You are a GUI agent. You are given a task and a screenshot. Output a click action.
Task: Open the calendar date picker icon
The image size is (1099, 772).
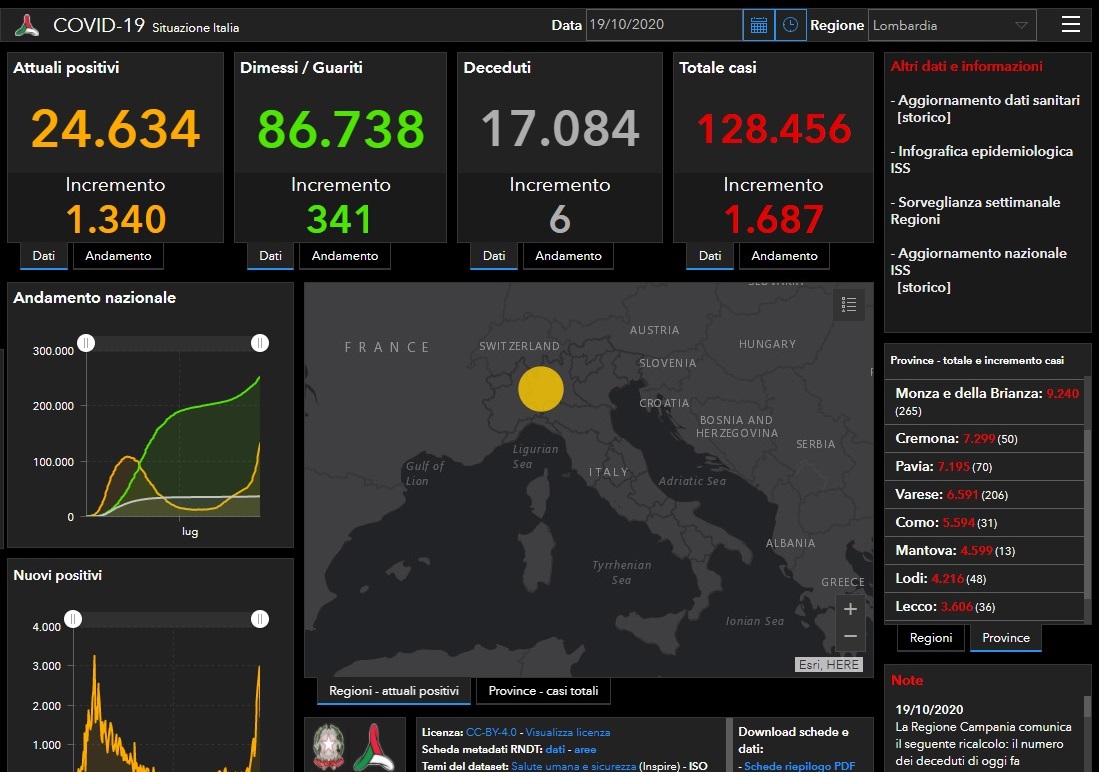(x=758, y=25)
